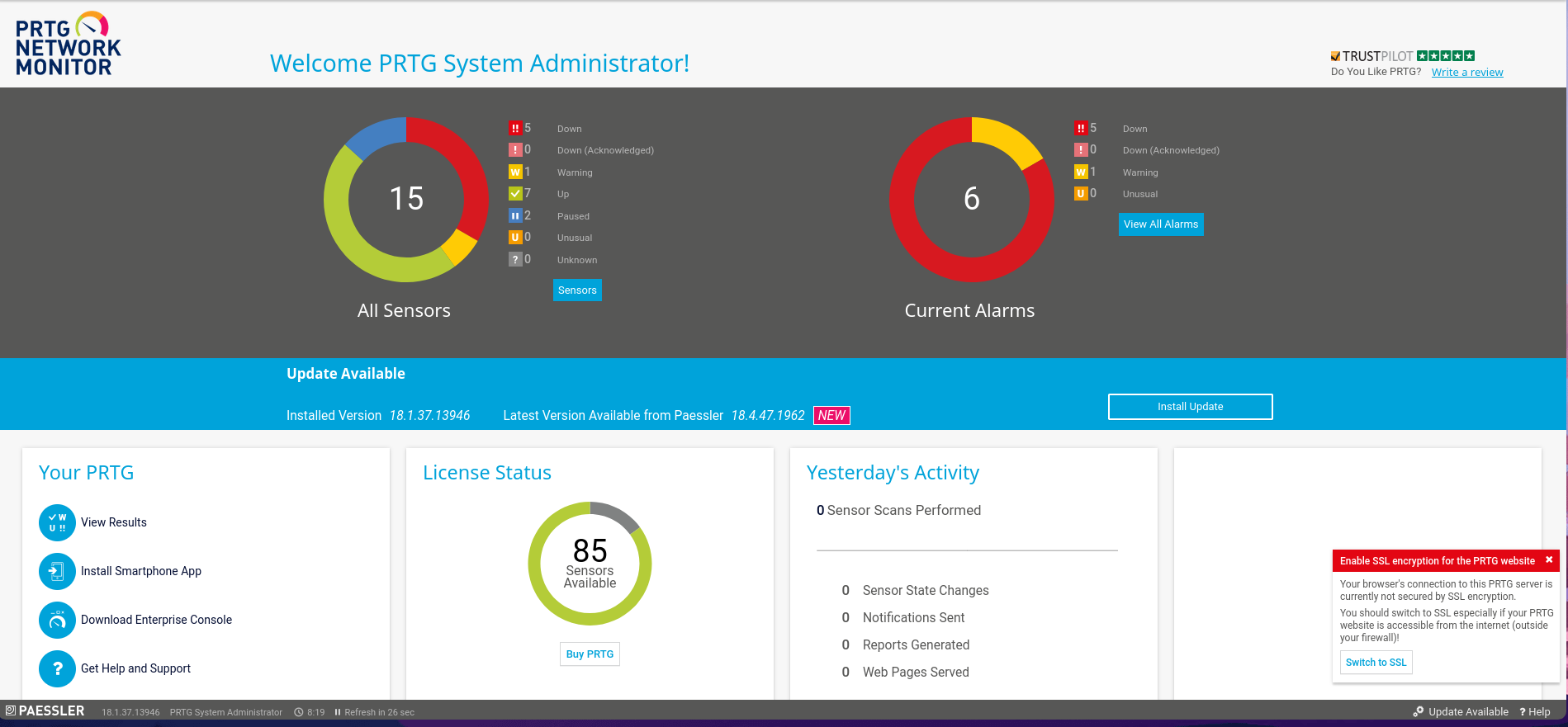1568x727 pixels.
Task: Click the pause refresh icon in footer
Action: (338, 712)
